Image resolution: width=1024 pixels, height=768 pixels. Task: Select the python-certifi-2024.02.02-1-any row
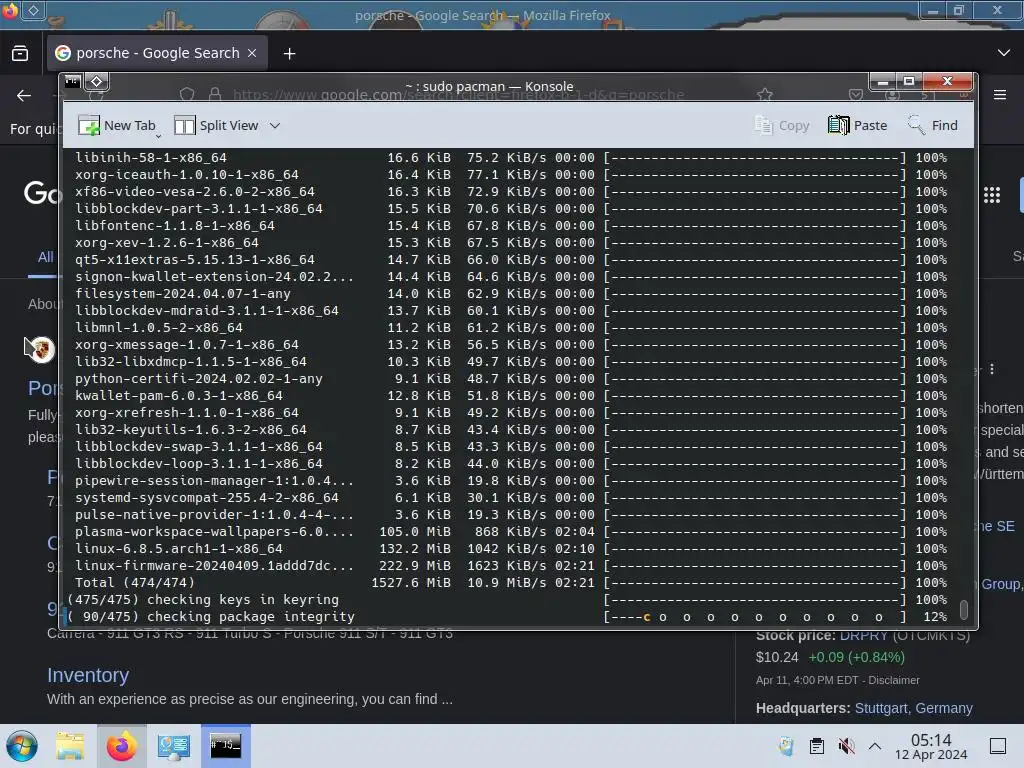pos(511,378)
